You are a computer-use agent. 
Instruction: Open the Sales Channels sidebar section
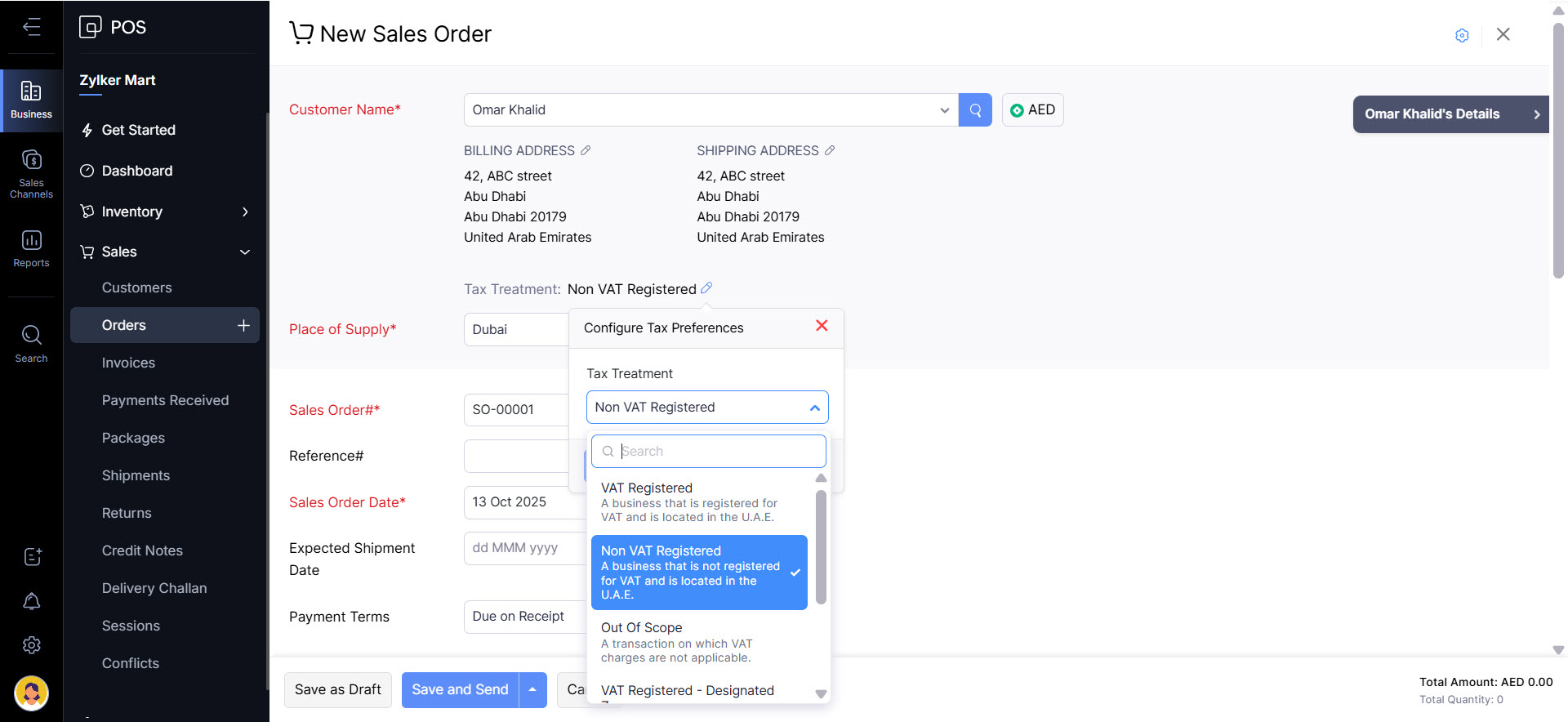31,174
